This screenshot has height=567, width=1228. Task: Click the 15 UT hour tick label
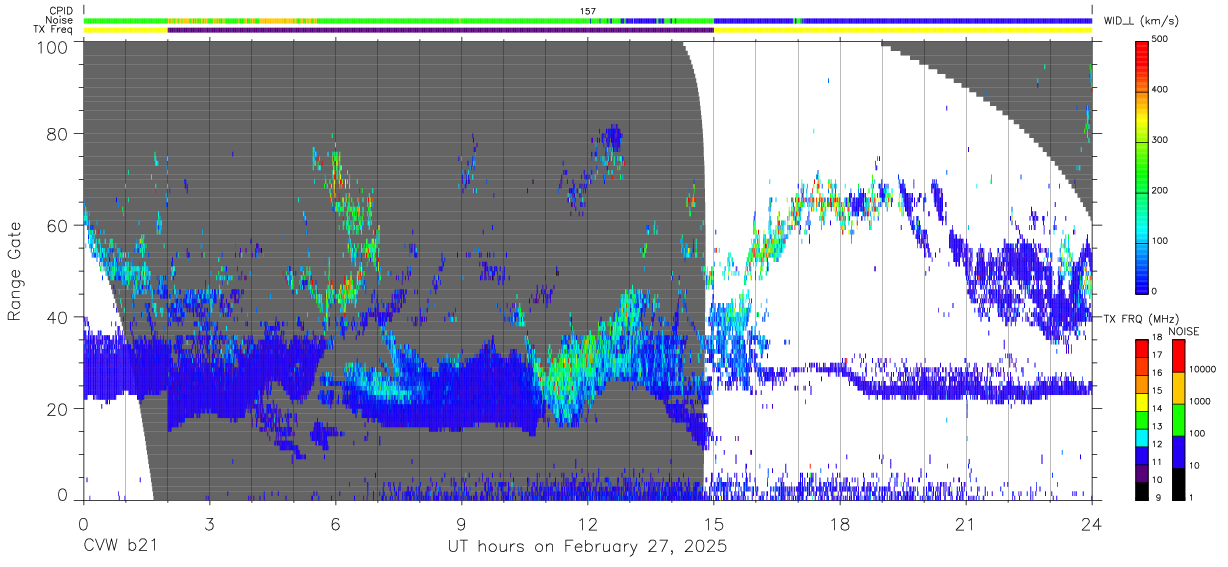(713, 523)
